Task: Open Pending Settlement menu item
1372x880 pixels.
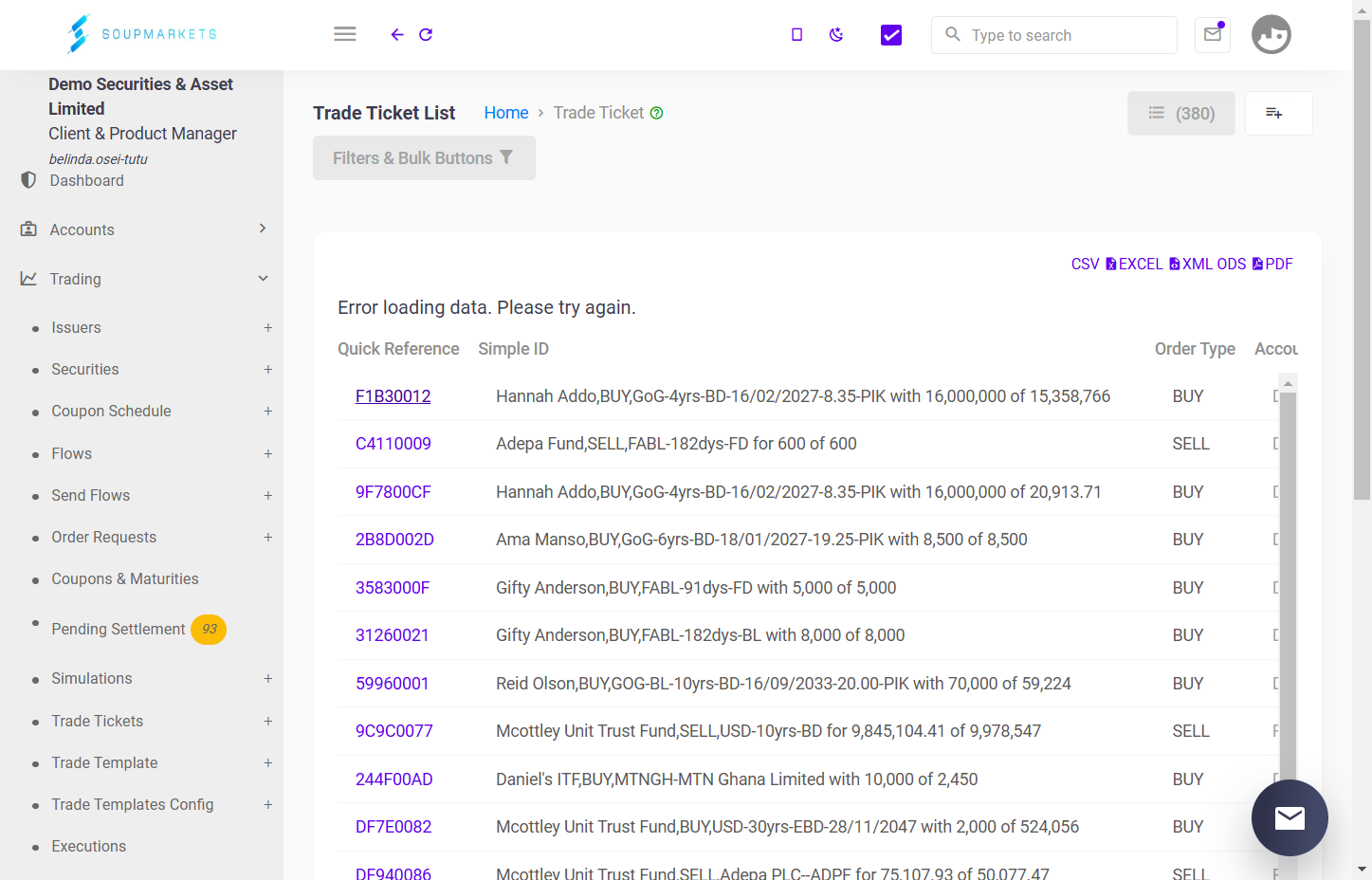Action: [119, 629]
